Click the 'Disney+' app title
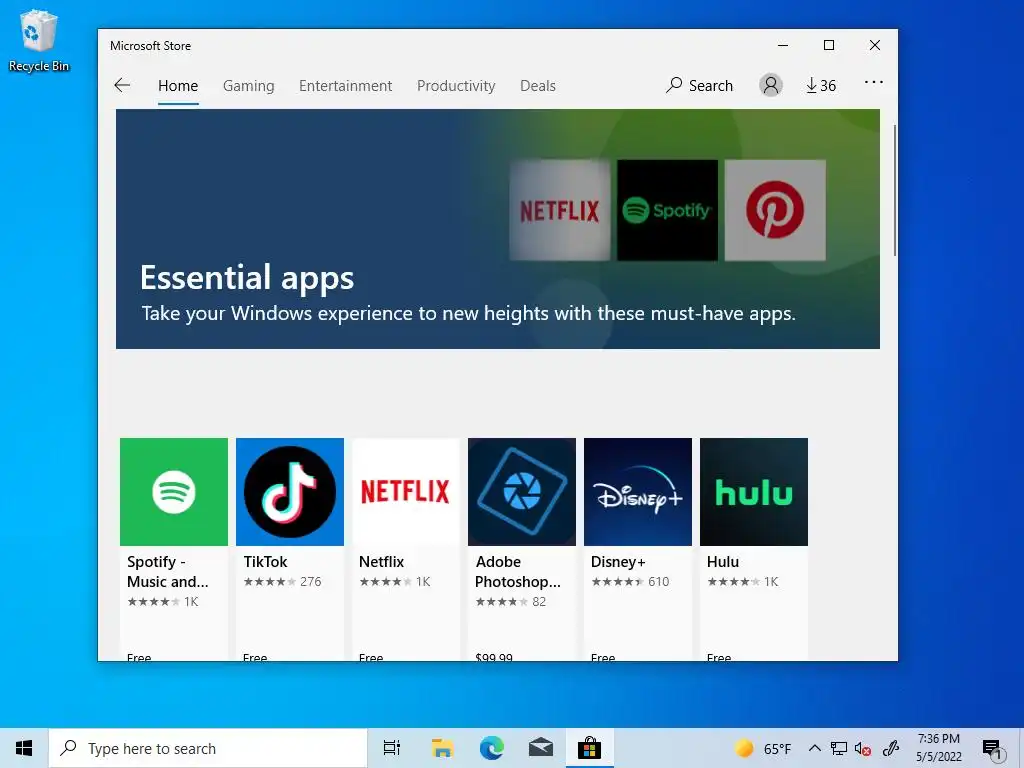1024x768 pixels. point(618,562)
